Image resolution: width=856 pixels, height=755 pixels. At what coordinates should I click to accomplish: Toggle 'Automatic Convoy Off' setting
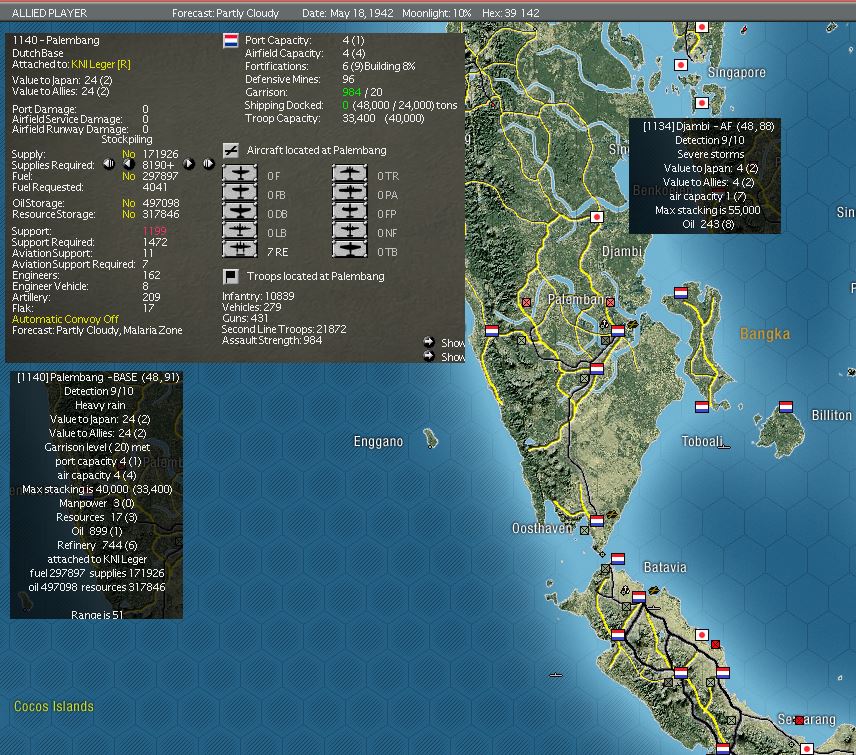66,319
